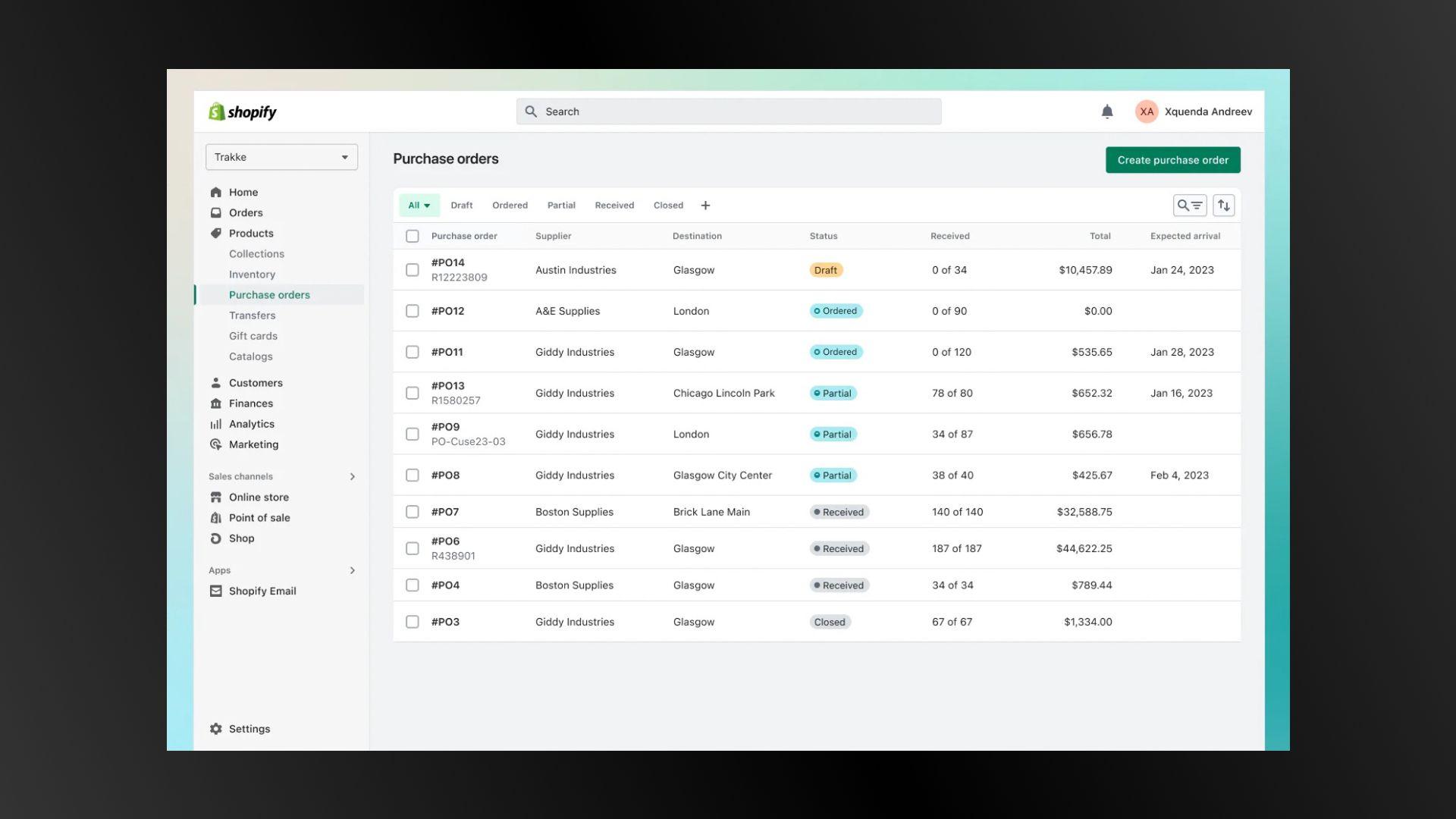Open the Trakke store selector dropdown
The width and height of the screenshot is (1456, 819).
[281, 157]
